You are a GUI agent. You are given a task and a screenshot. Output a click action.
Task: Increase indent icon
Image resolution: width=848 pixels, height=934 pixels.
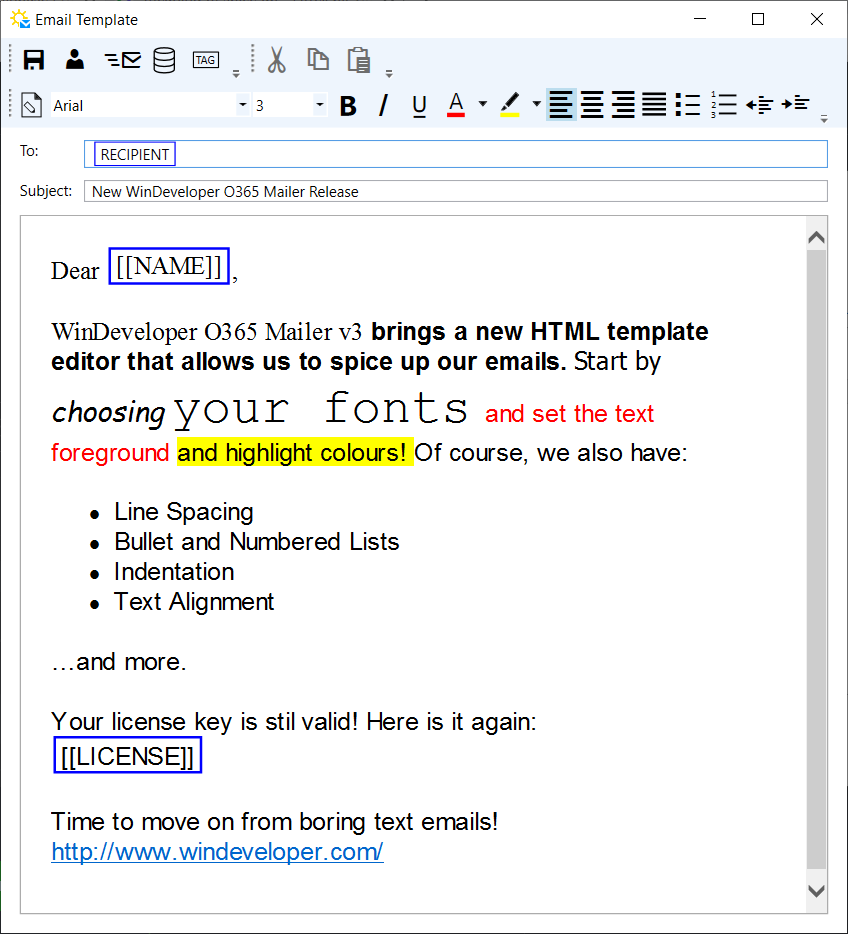pos(795,104)
